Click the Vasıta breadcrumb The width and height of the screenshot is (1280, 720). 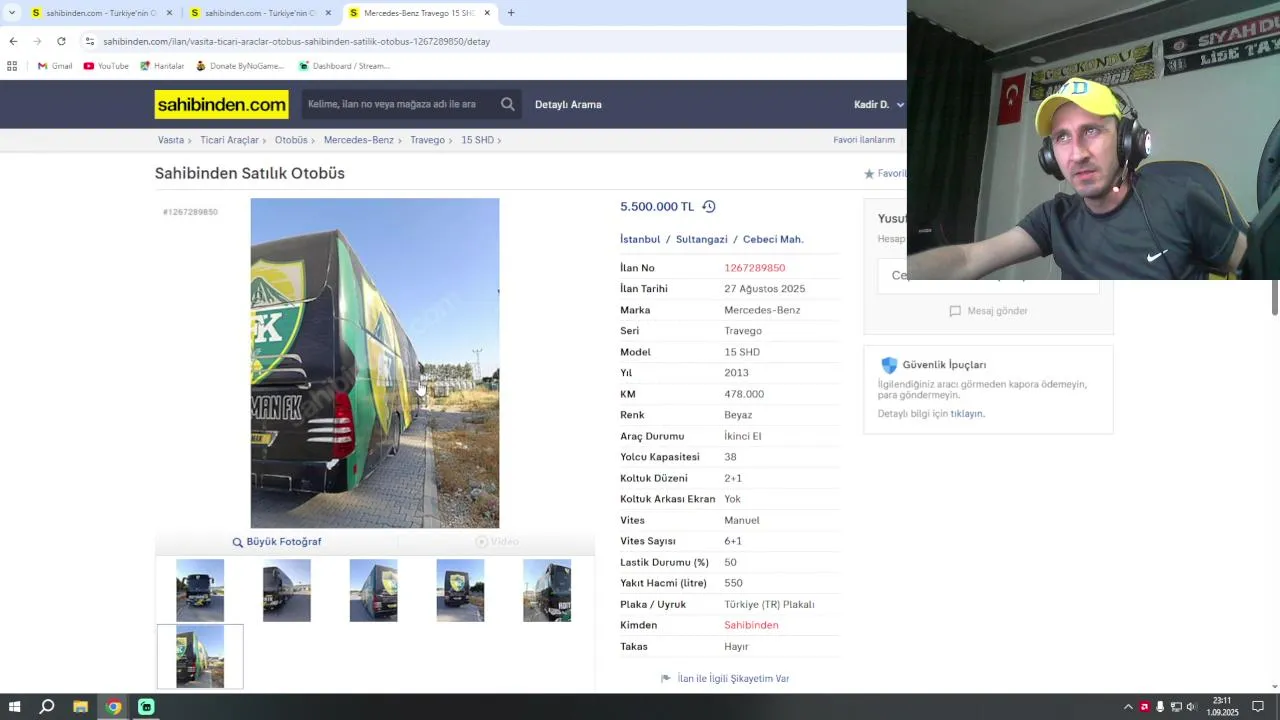click(171, 140)
